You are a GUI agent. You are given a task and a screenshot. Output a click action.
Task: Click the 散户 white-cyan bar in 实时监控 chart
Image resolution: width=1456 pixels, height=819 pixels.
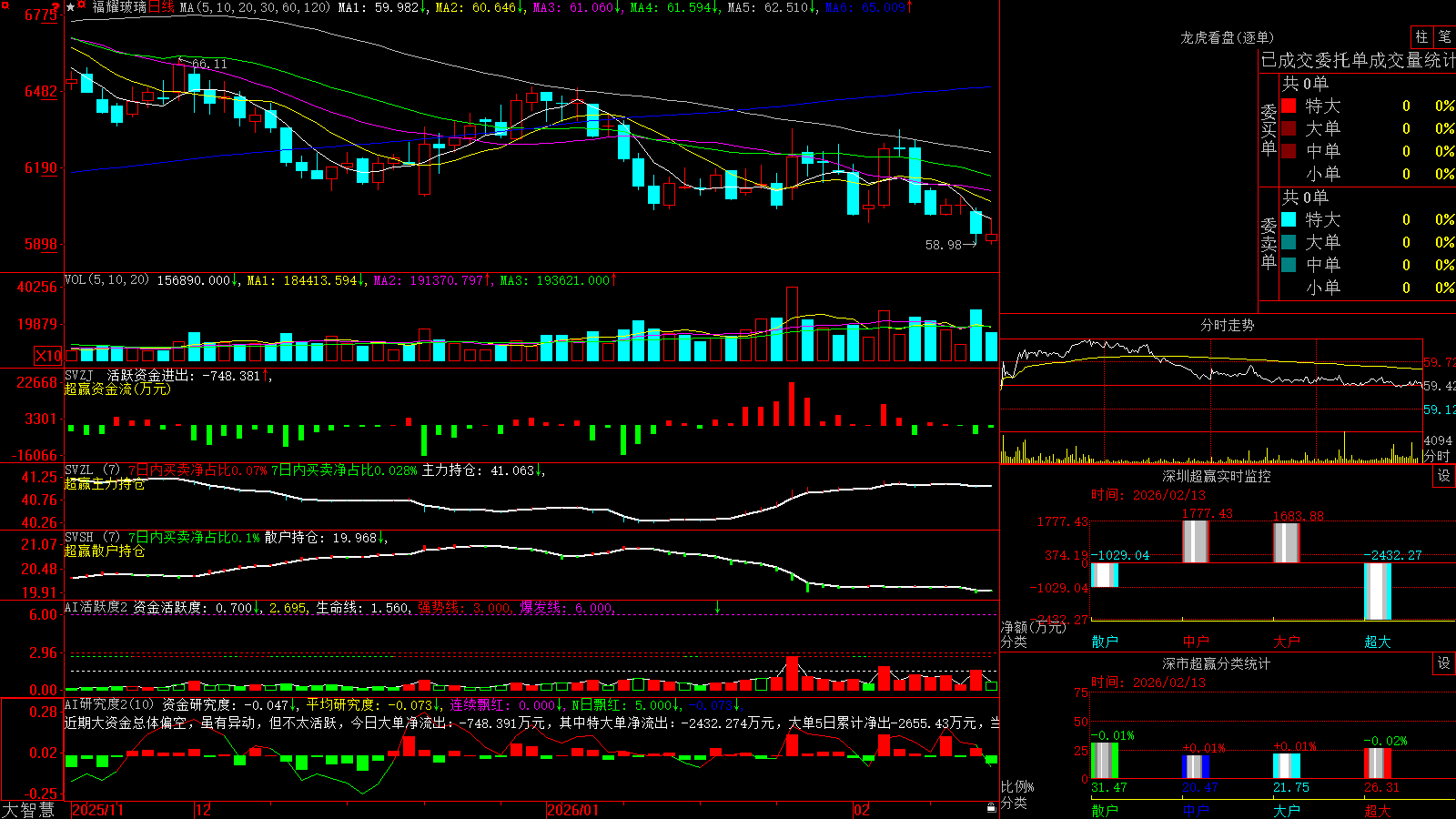point(1105,574)
